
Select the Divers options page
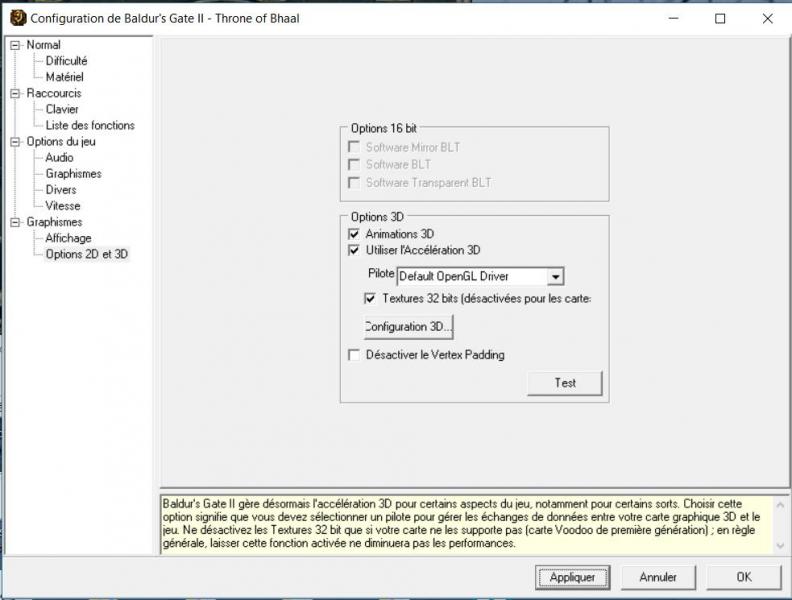pos(61,190)
